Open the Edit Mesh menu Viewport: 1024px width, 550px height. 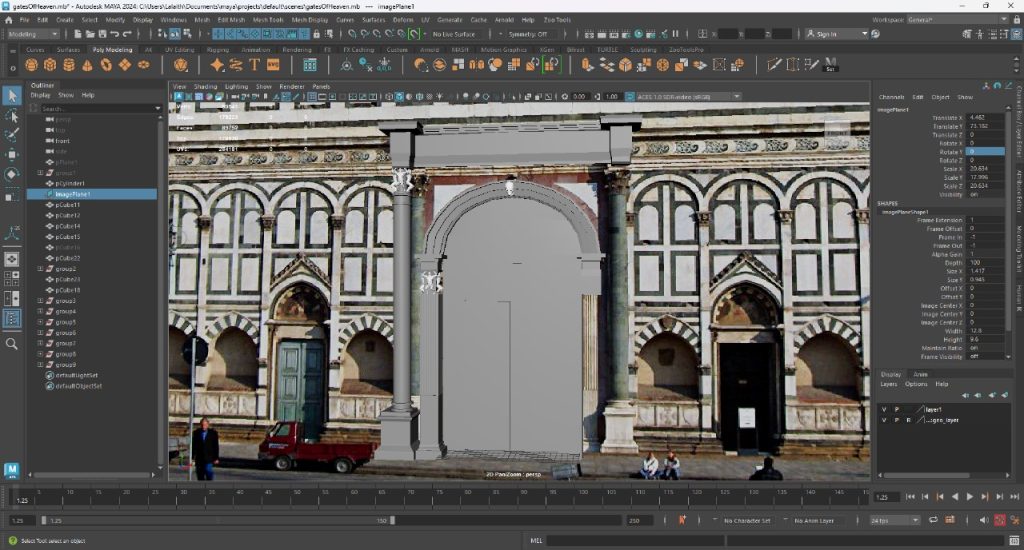[231, 20]
